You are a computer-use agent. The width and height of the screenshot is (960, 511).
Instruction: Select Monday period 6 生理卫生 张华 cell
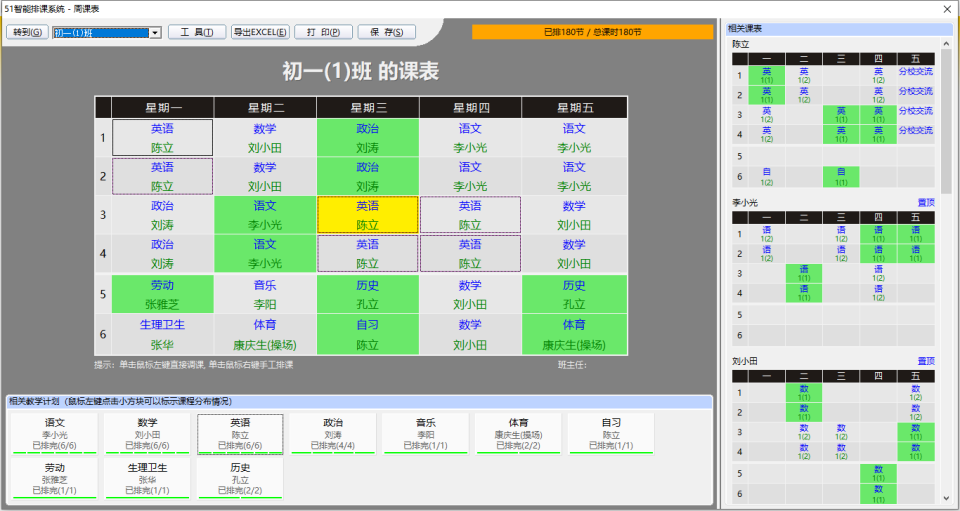point(162,334)
